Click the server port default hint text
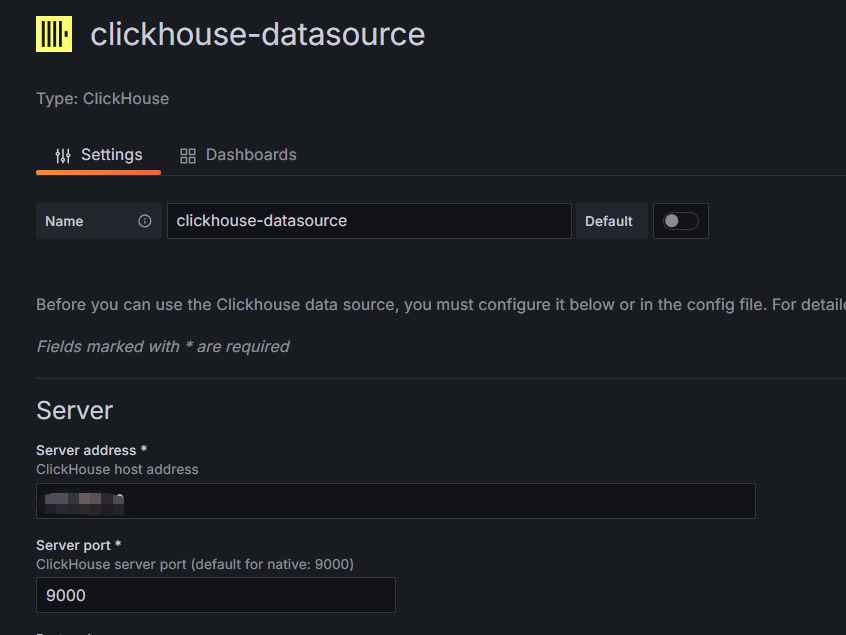 click(195, 564)
